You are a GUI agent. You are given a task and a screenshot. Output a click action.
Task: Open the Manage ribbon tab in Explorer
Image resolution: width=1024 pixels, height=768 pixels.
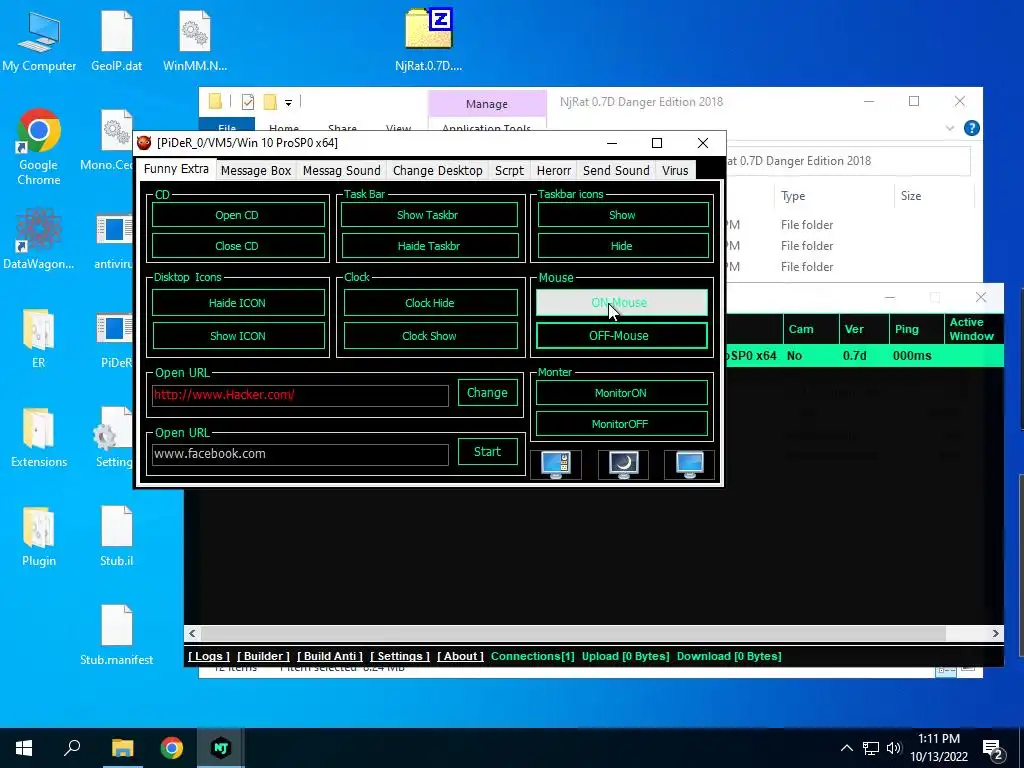click(487, 104)
